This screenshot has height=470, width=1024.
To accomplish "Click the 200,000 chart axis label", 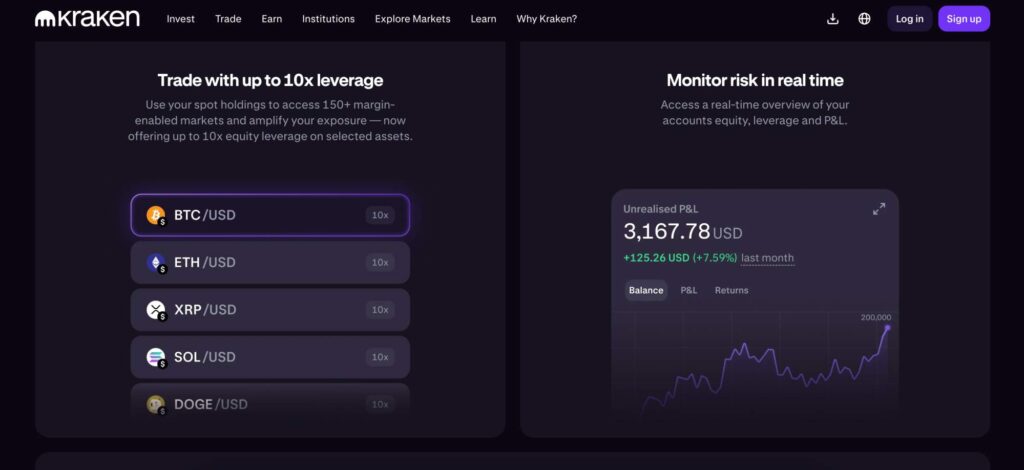I will pyautogui.click(x=876, y=317).
